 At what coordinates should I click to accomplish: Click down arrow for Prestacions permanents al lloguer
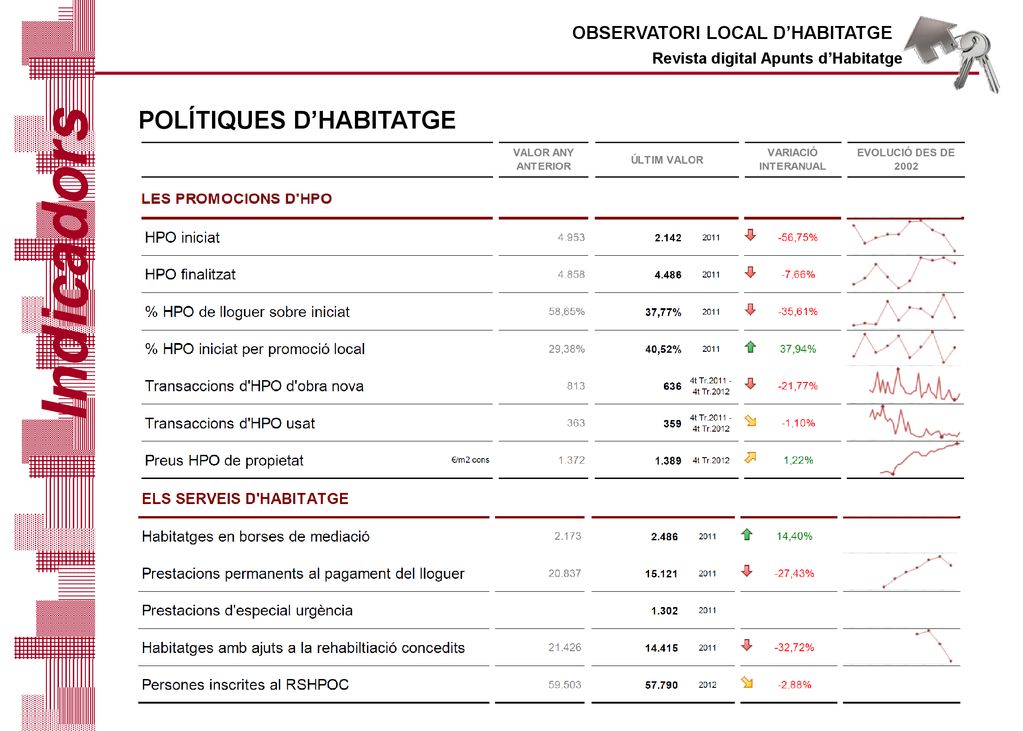click(747, 571)
